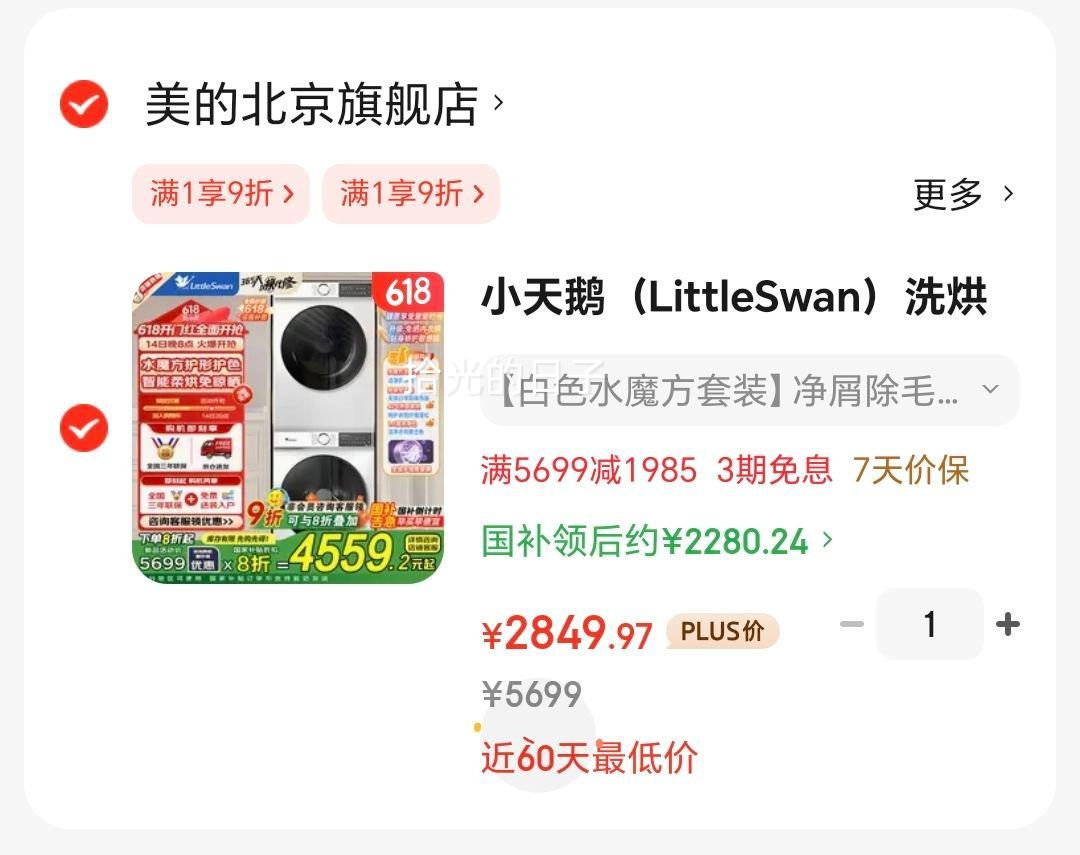
Task: Click the down arrow in variant selector
Action: 990,389
